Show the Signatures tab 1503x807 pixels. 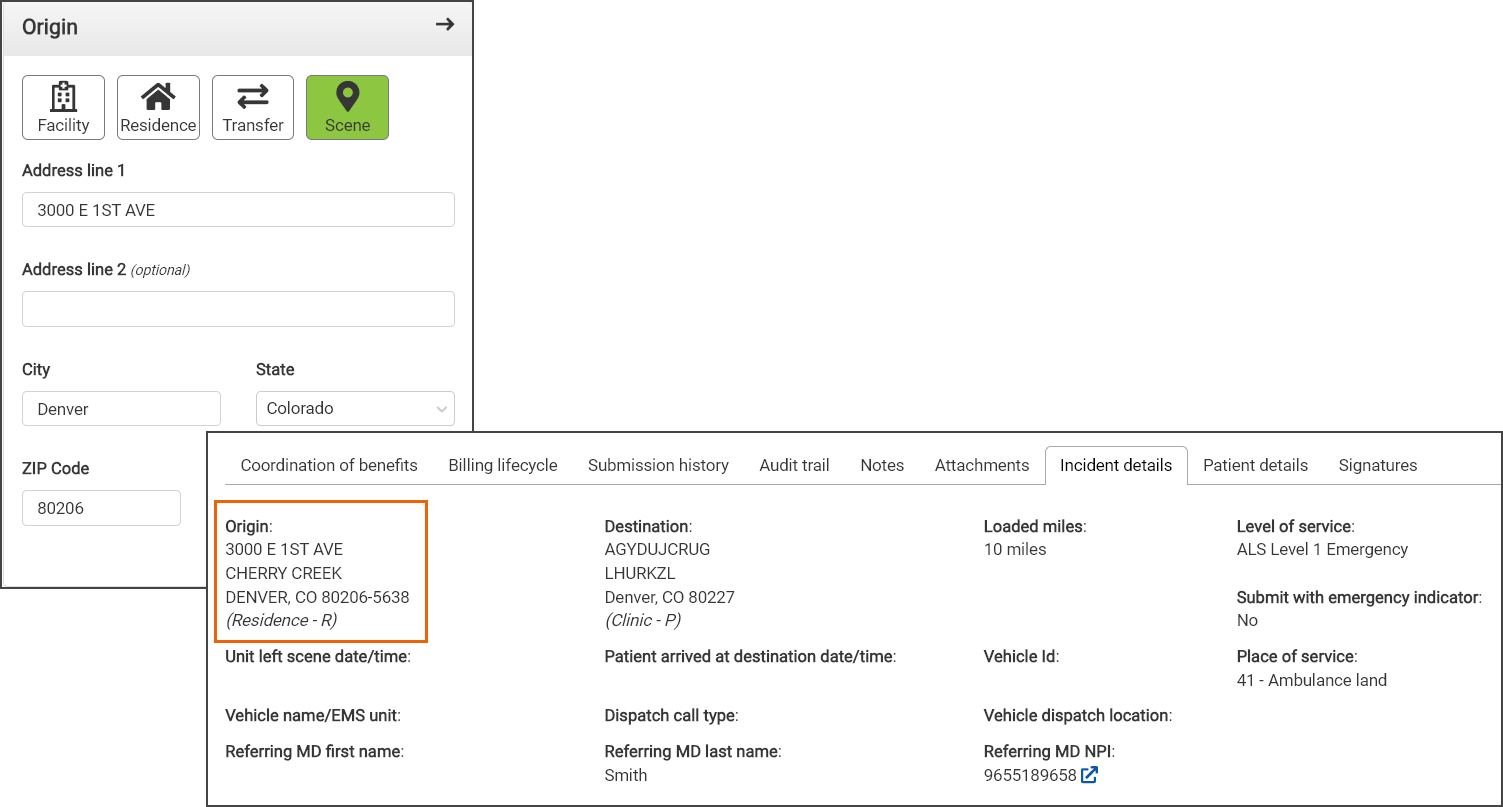pos(1377,465)
